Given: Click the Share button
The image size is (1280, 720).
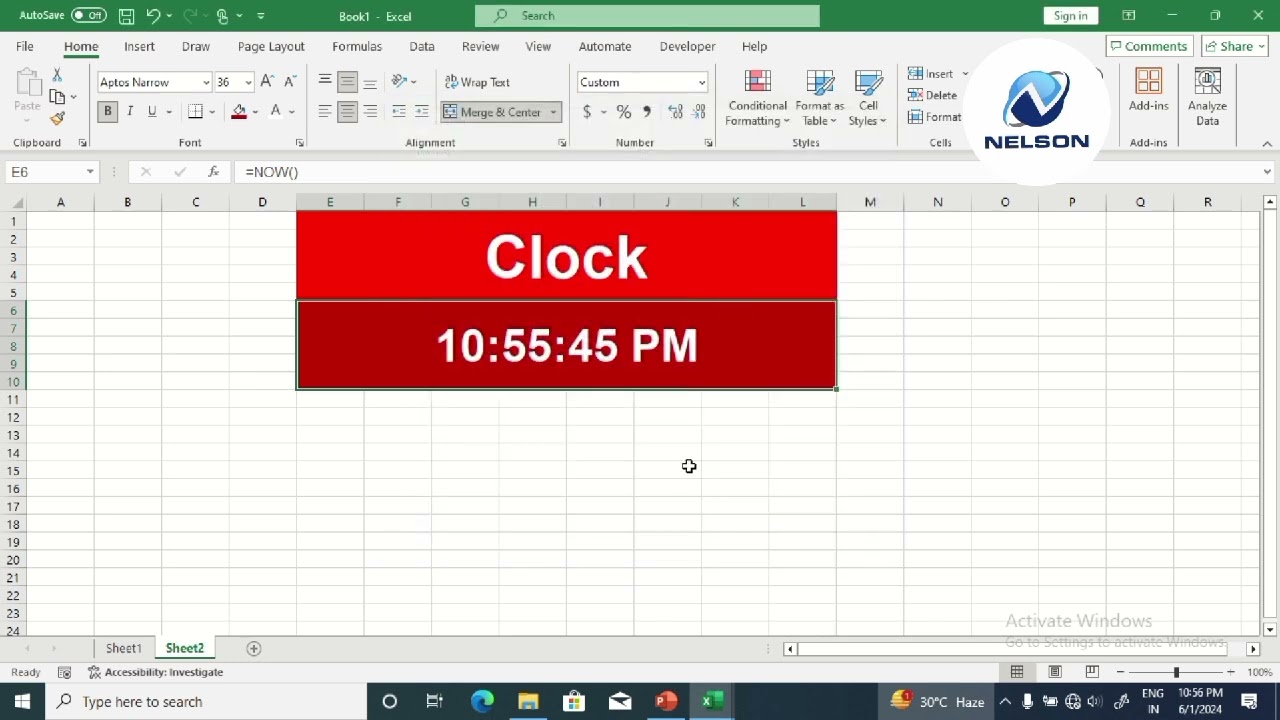Looking at the screenshot, I should (1235, 46).
